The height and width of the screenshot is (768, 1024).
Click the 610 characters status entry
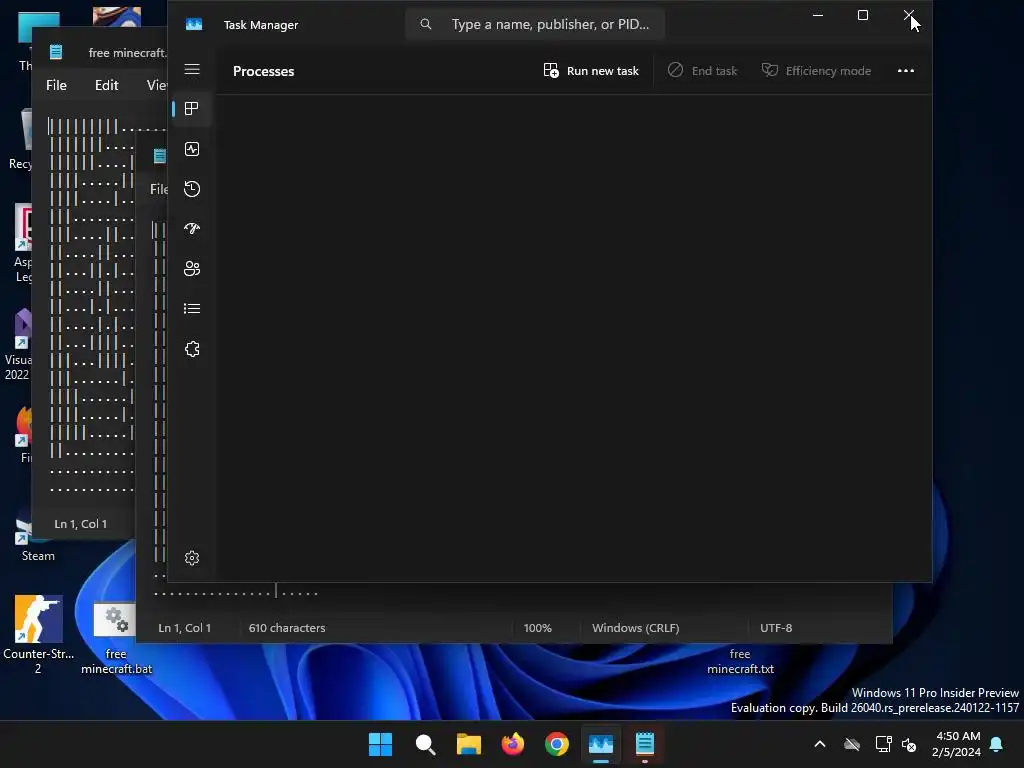[x=287, y=628]
